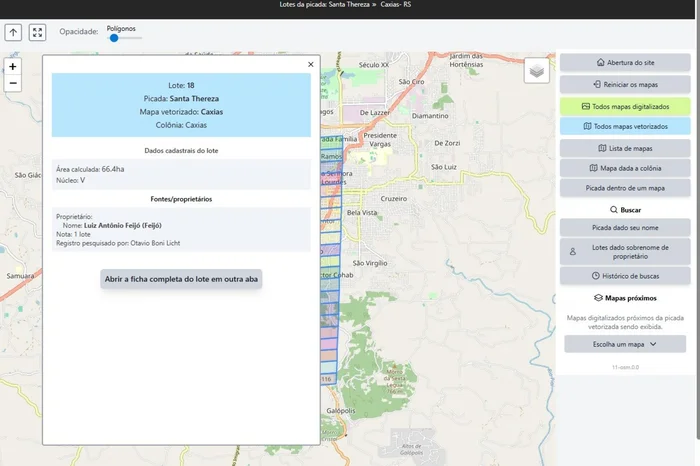
Task: View Histórico de buscas
Action: point(625,275)
